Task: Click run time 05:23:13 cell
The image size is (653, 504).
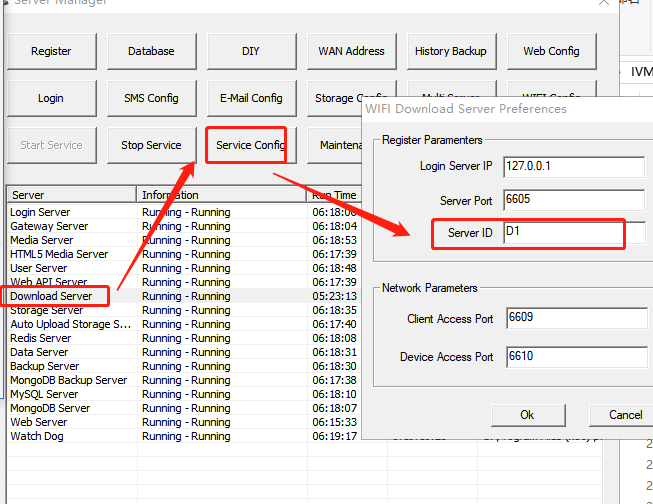Action: coord(334,296)
